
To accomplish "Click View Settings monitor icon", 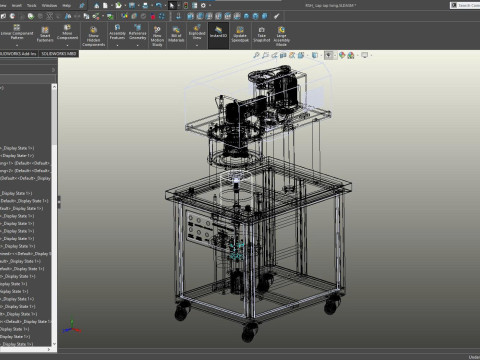I will pyautogui.click(x=364, y=55).
